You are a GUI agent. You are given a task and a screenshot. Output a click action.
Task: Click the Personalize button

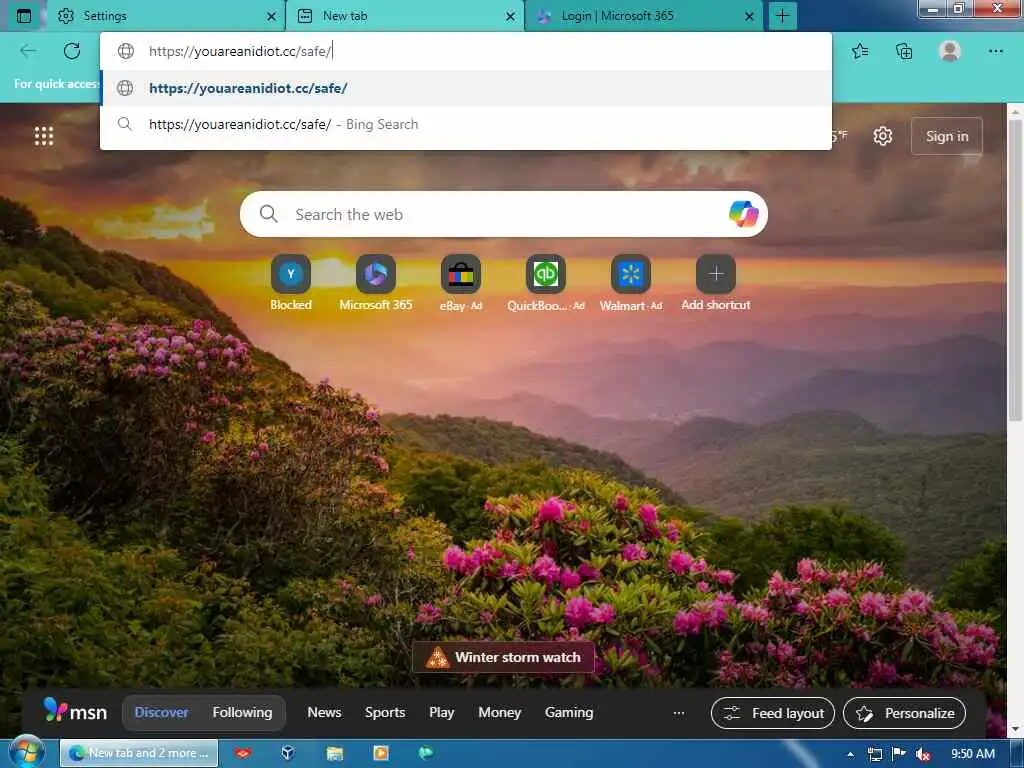click(904, 713)
